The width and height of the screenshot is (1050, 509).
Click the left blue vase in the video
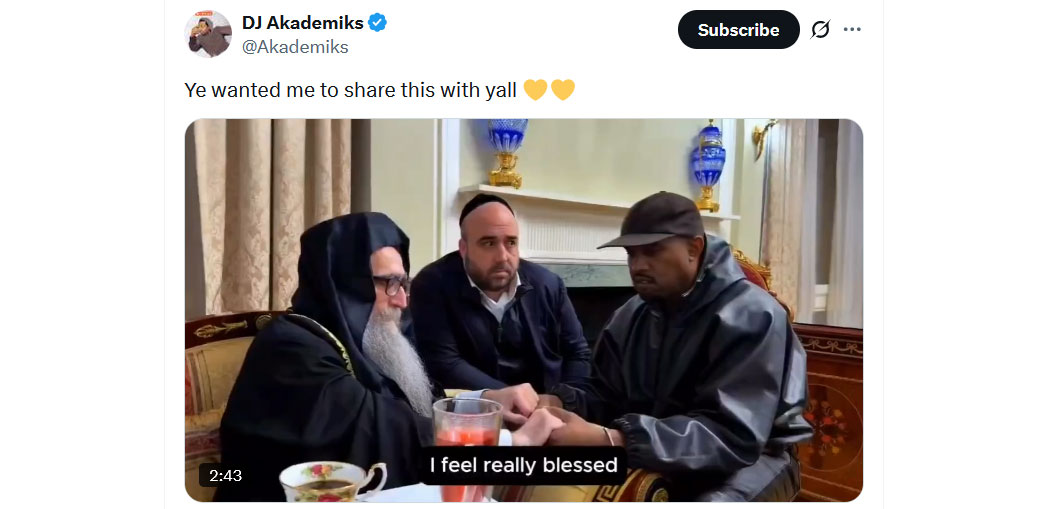(507, 153)
